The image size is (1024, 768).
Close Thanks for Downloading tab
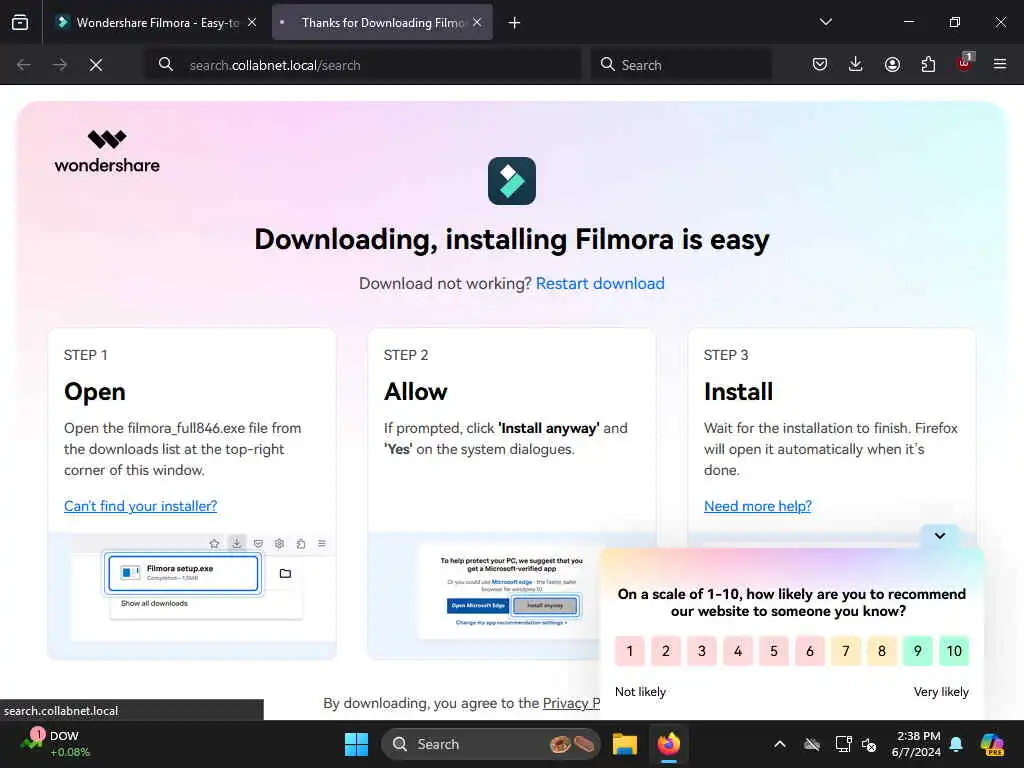(x=477, y=22)
